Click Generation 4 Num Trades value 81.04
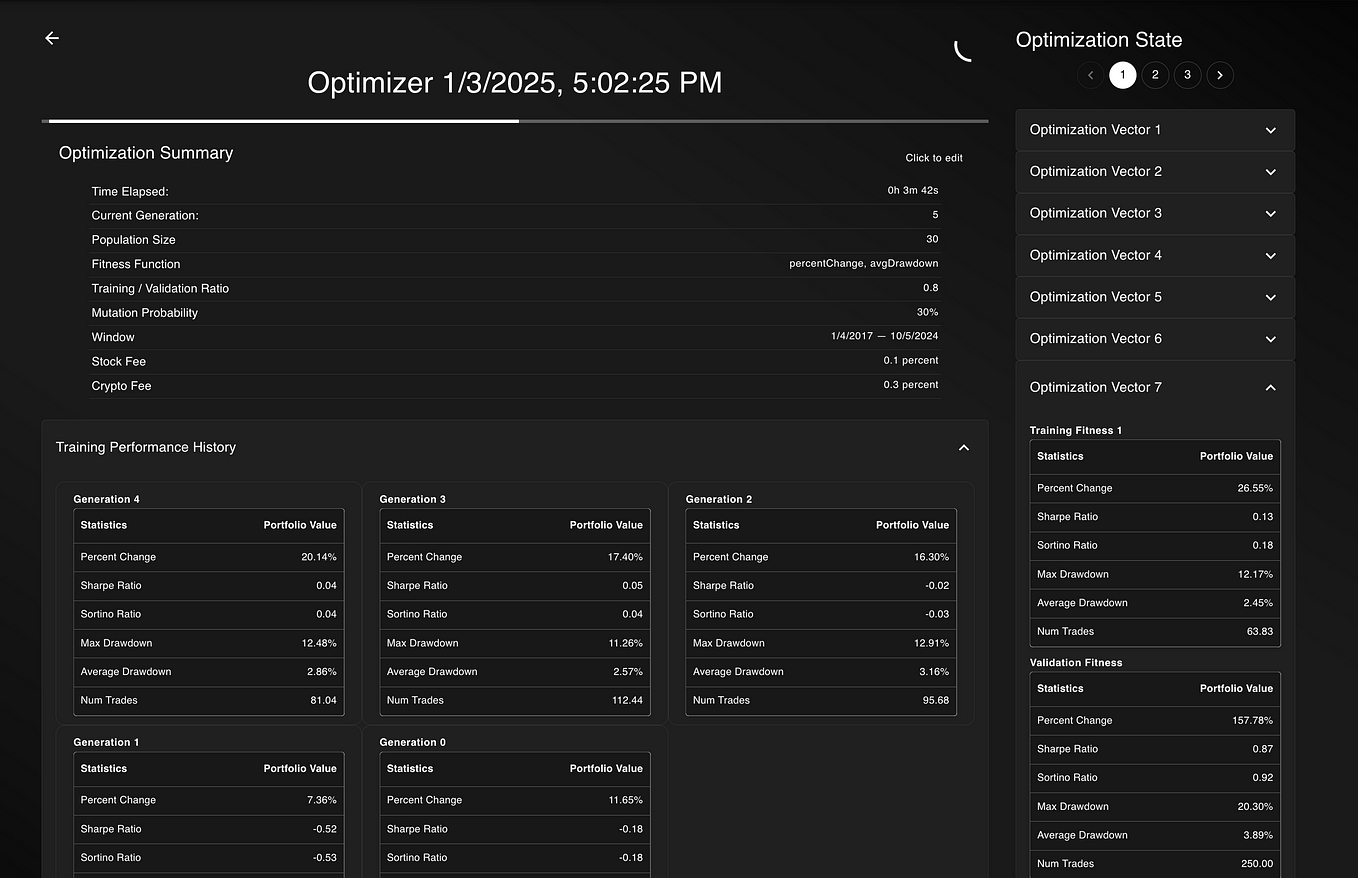The width and height of the screenshot is (1358, 878). click(323, 700)
